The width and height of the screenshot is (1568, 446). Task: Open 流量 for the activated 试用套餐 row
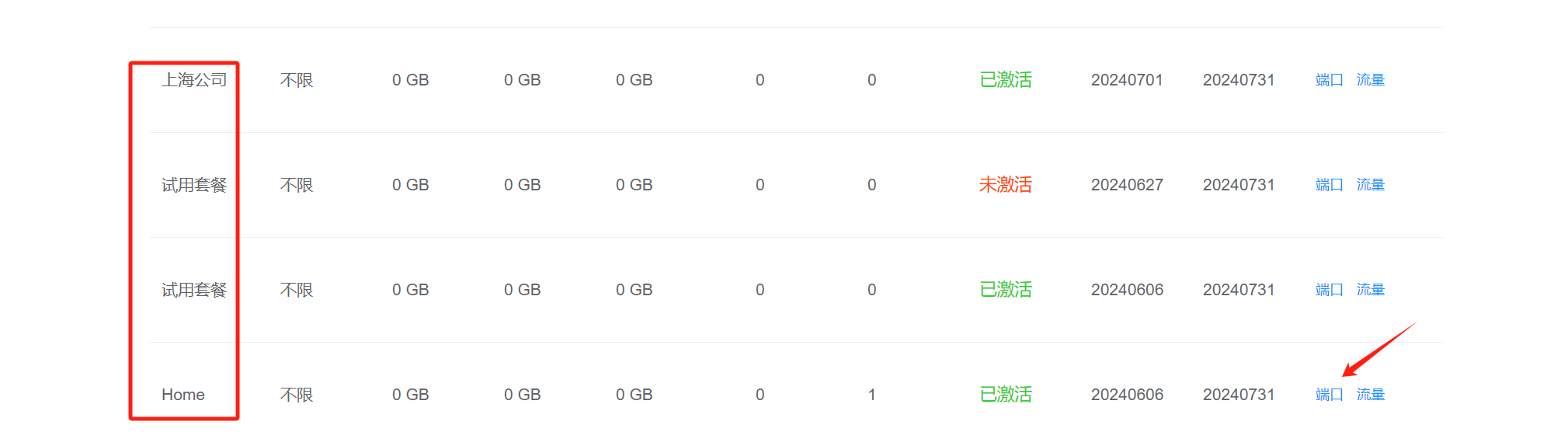tap(1370, 290)
